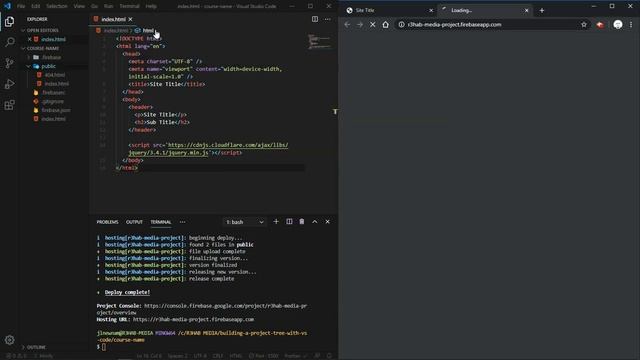
Task: Switch to the Site Title browser tab
Action: [389, 10]
